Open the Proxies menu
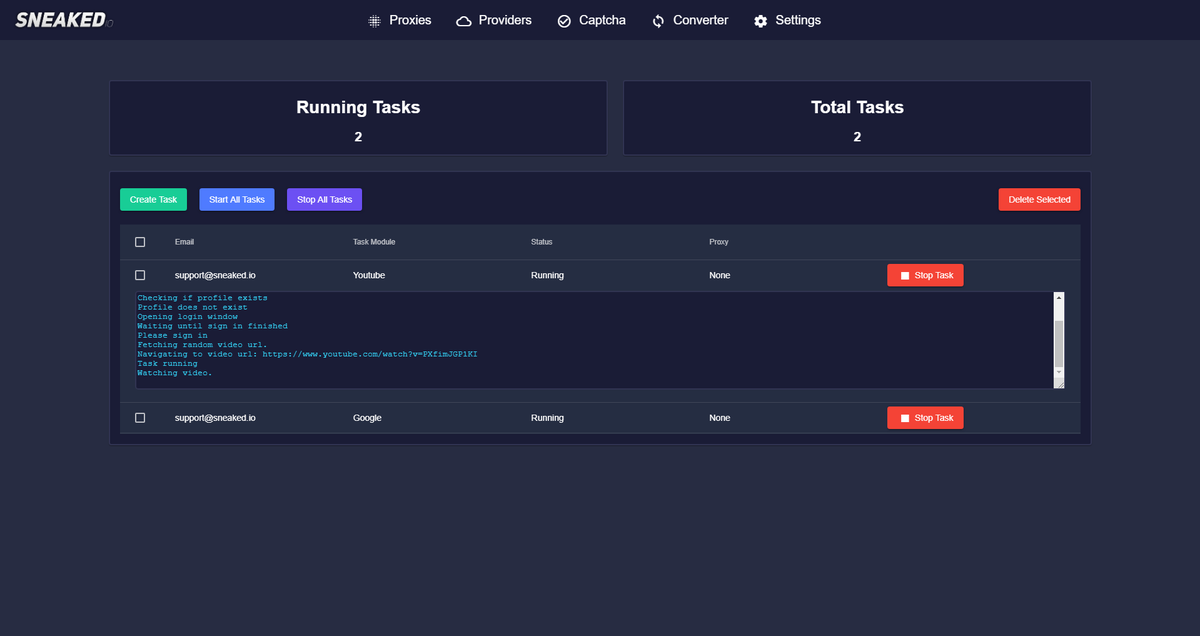Viewport: 1200px width, 636px height. [x=400, y=20]
